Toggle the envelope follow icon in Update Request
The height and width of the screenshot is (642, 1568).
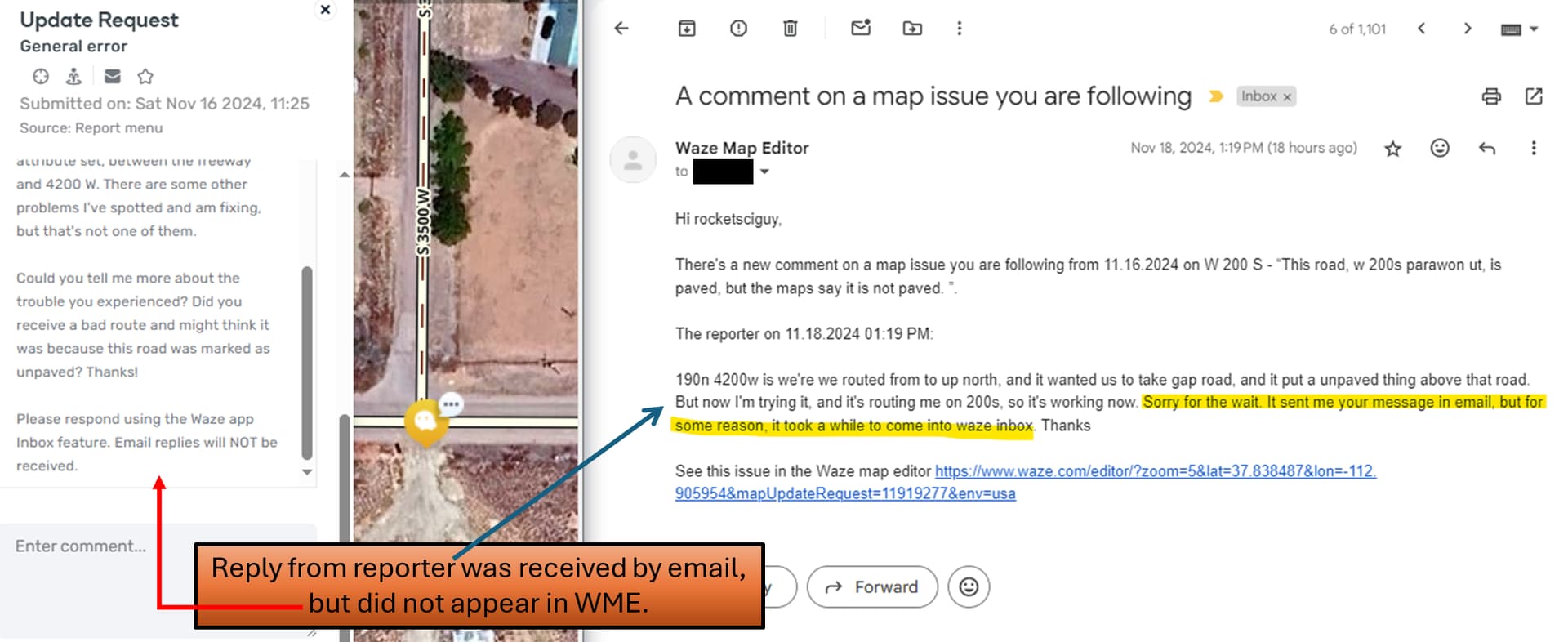pos(113,76)
